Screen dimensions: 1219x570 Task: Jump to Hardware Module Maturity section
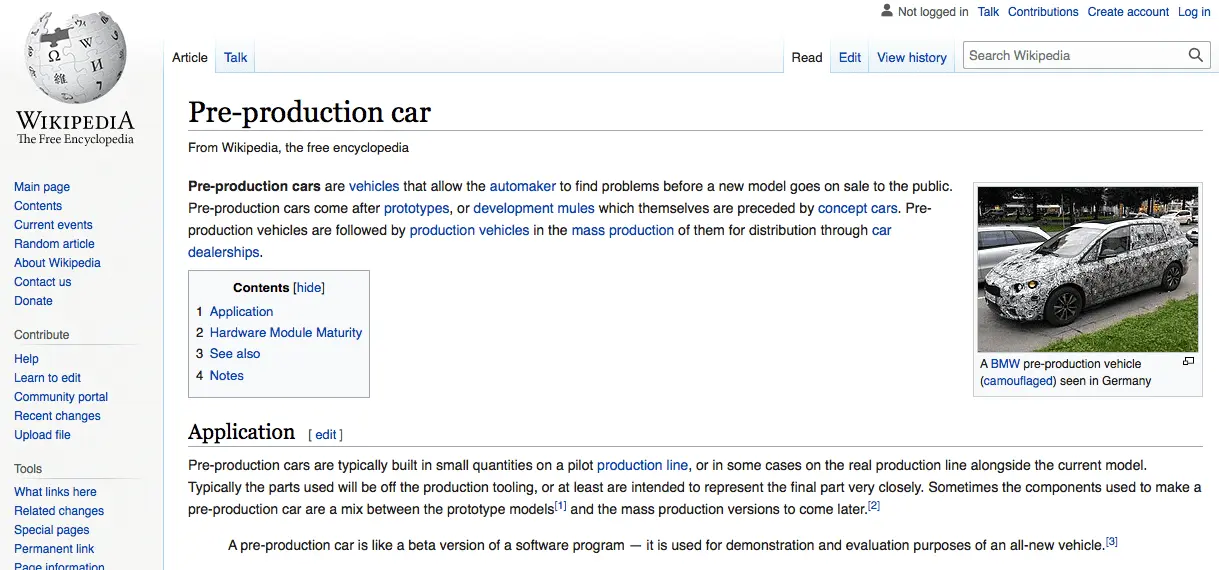(x=286, y=333)
